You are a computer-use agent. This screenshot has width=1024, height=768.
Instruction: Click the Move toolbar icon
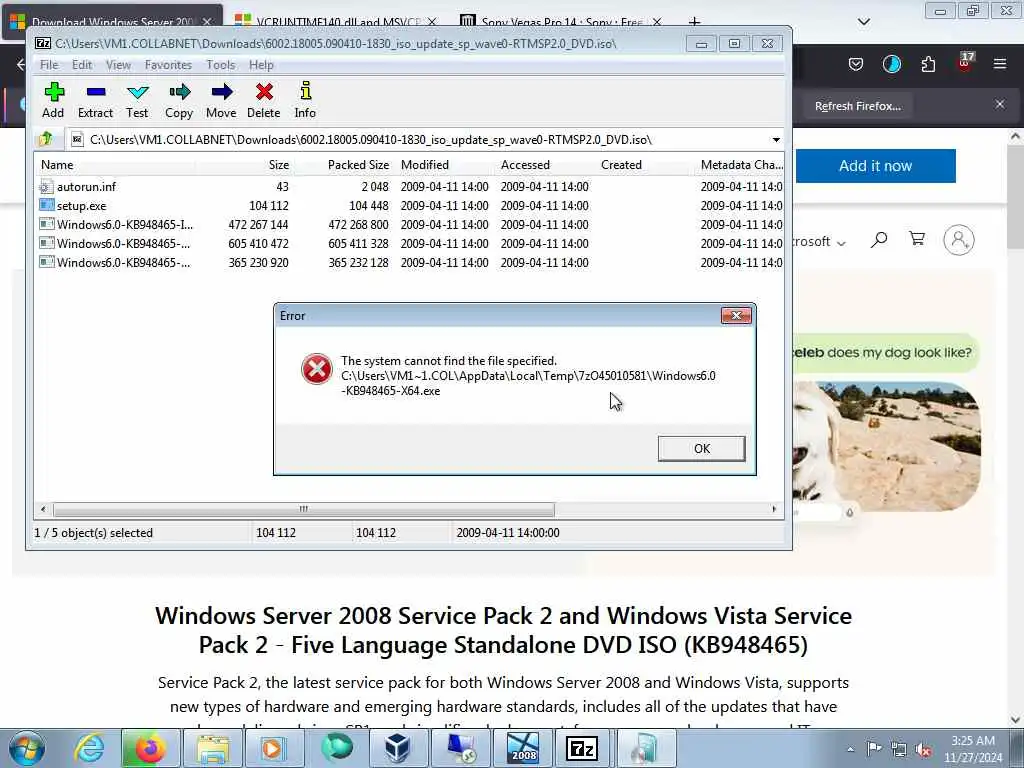[221, 92]
